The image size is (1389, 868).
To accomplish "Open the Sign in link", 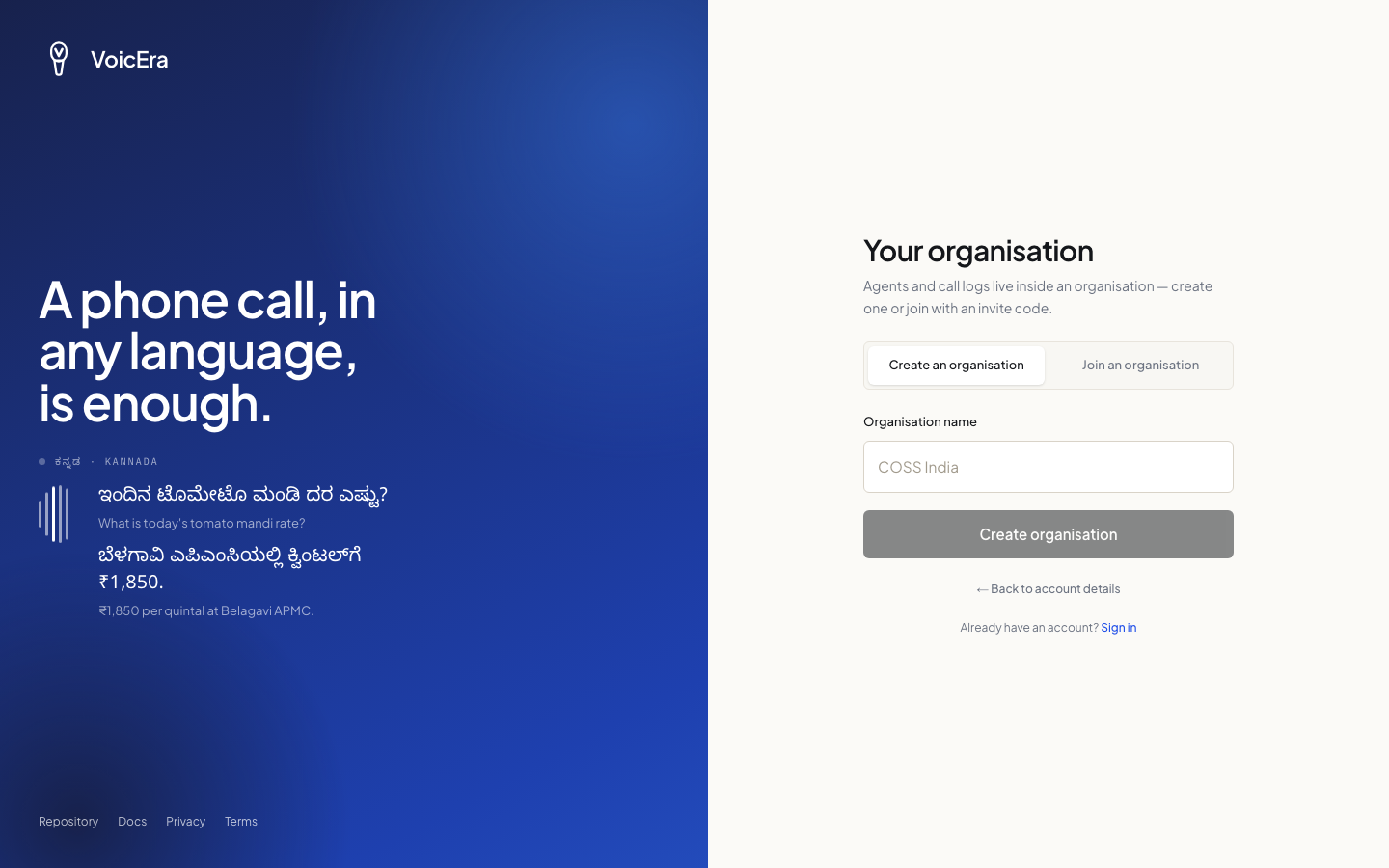I will 1119,628.
